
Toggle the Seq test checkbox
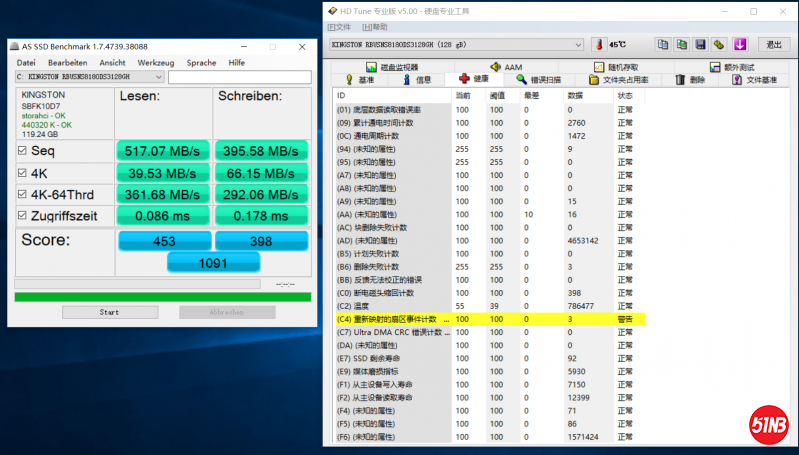click(22, 151)
